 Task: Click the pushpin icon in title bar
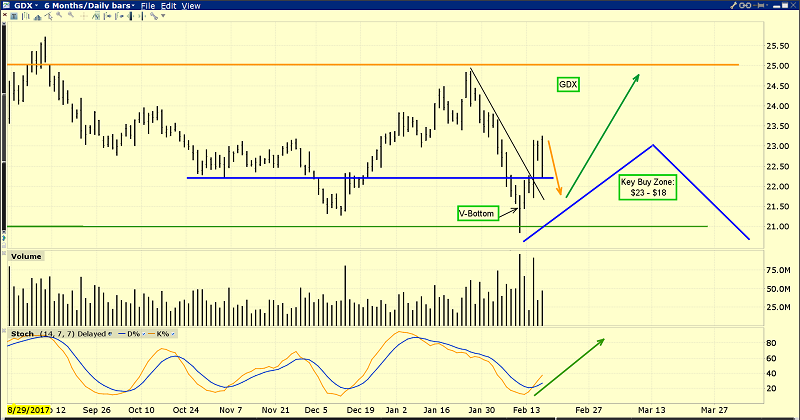click(759, 6)
